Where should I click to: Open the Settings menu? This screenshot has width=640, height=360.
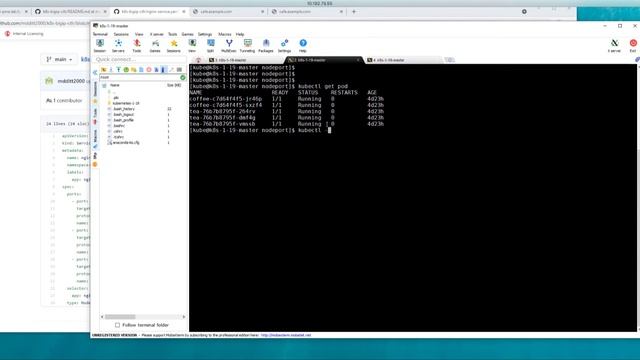click(x=205, y=34)
